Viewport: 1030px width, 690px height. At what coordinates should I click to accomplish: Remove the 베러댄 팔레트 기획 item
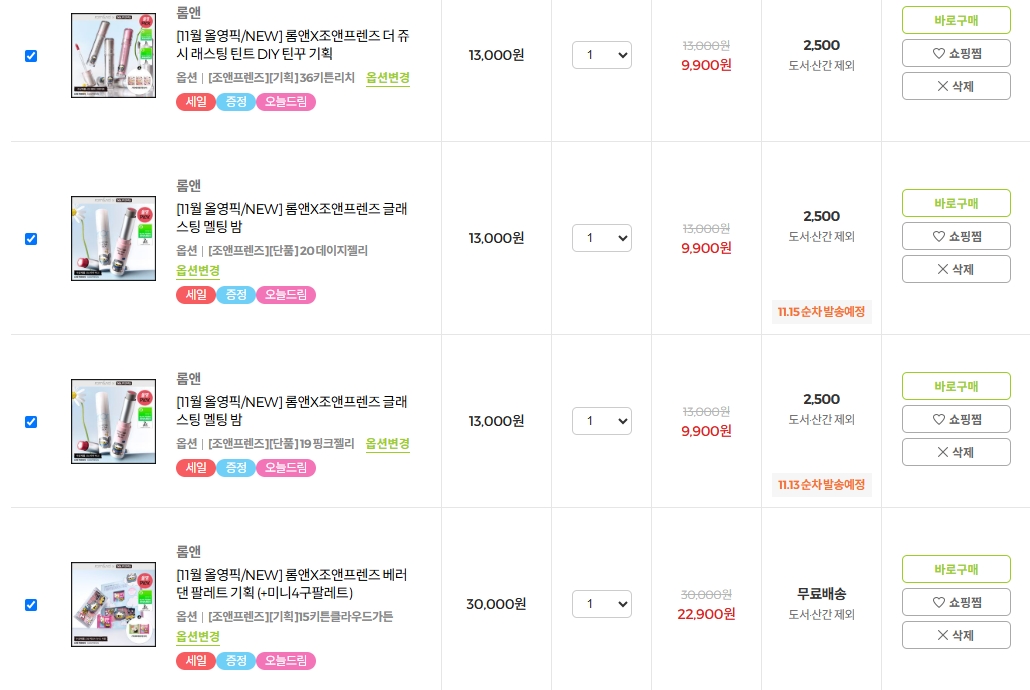[956, 635]
